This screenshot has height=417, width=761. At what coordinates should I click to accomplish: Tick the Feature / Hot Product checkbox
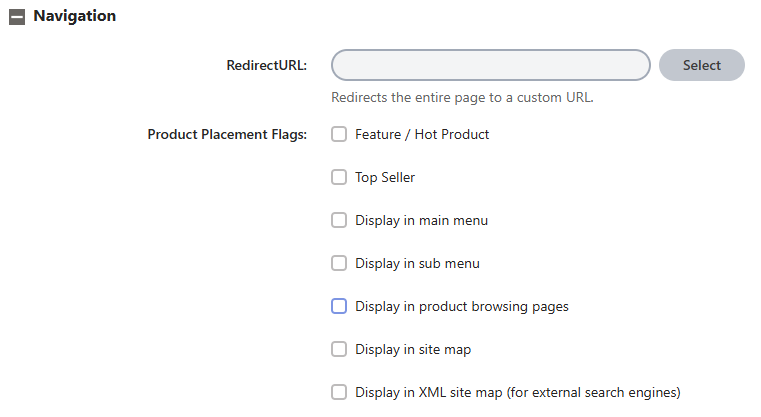point(339,134)
